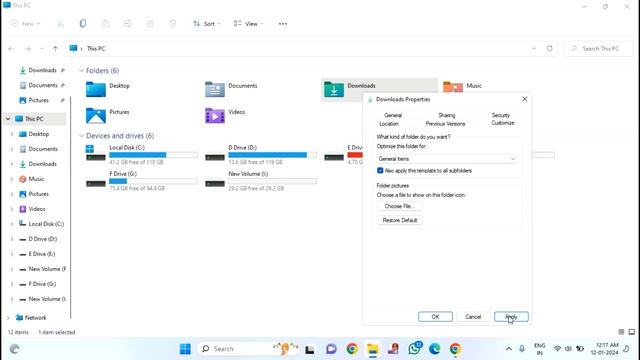The width and height of the screenshot is (640, 360).
Task: Click the Paste toolbar icon
Action: pos(105,24)
